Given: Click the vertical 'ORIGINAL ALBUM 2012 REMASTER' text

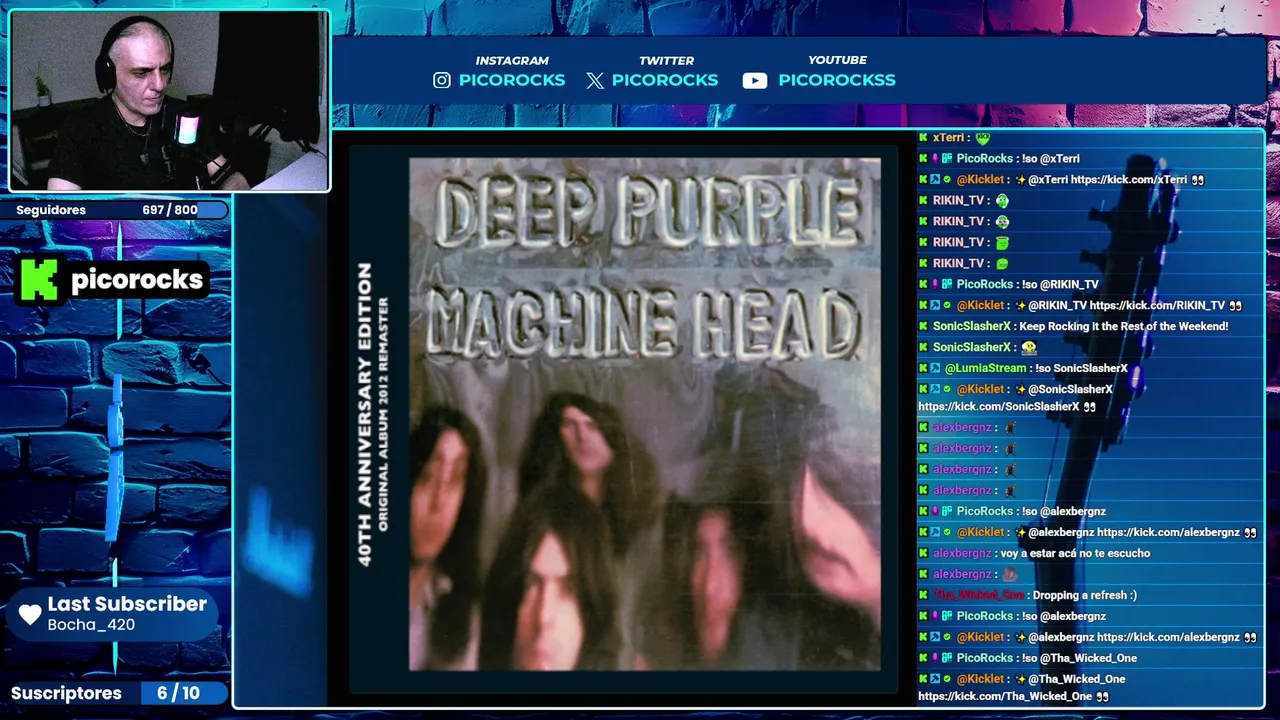Looking at the screenshot, I should tap(383, 414).
